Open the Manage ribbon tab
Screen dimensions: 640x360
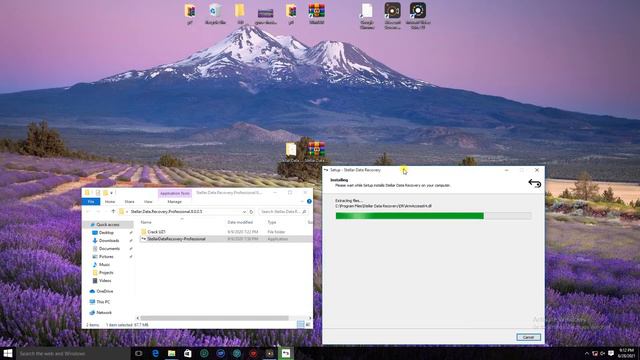point(174,202)
